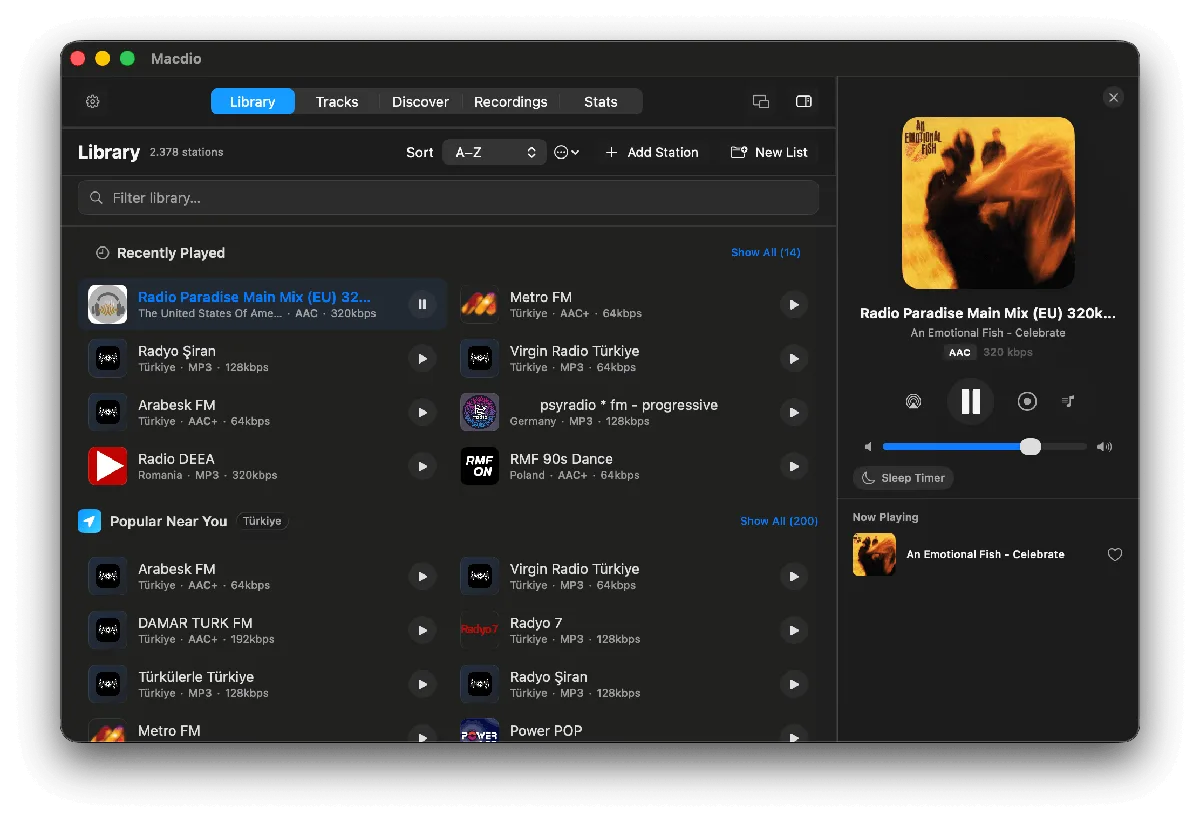This screenshot has width=1200, height=822.
Task: Click the Türkiye location tag
Action: (x=262, y=521)
